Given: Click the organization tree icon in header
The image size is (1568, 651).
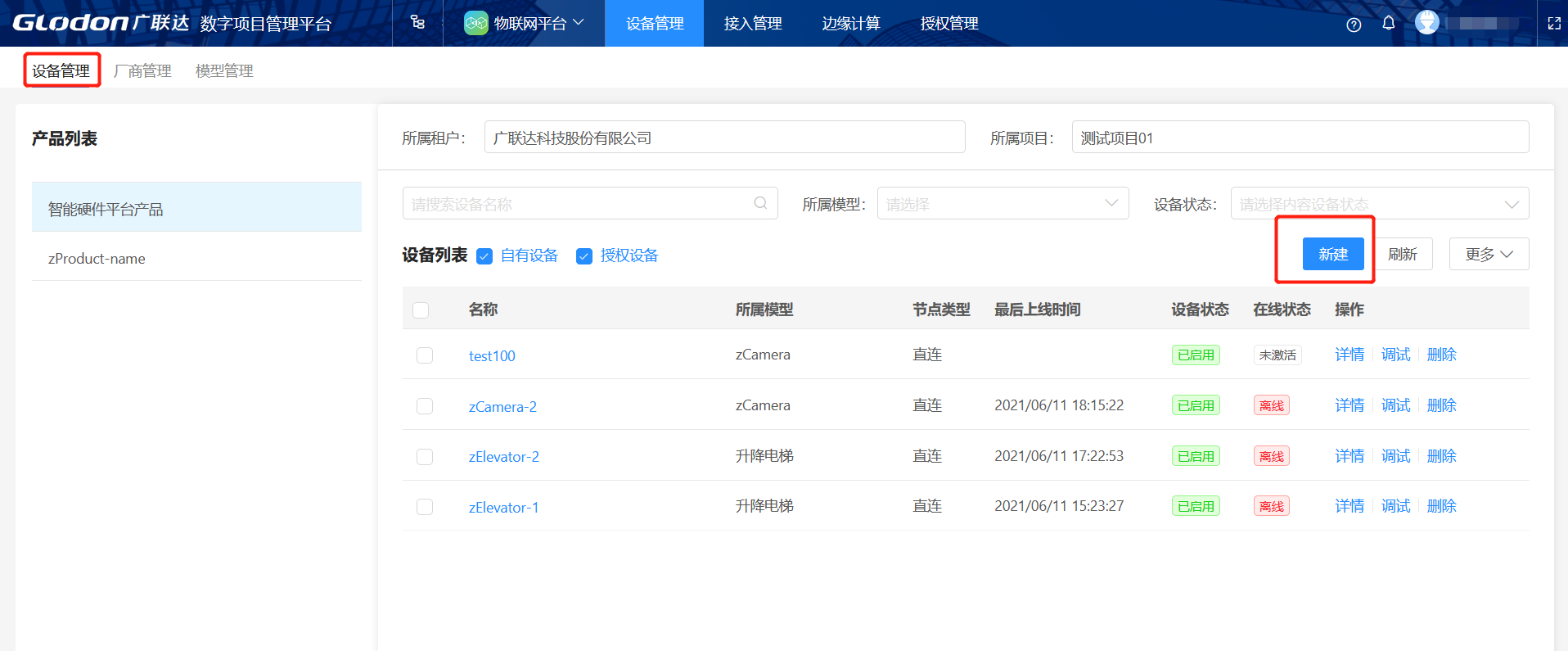Looking at the screenshot, I should point(417,23).
